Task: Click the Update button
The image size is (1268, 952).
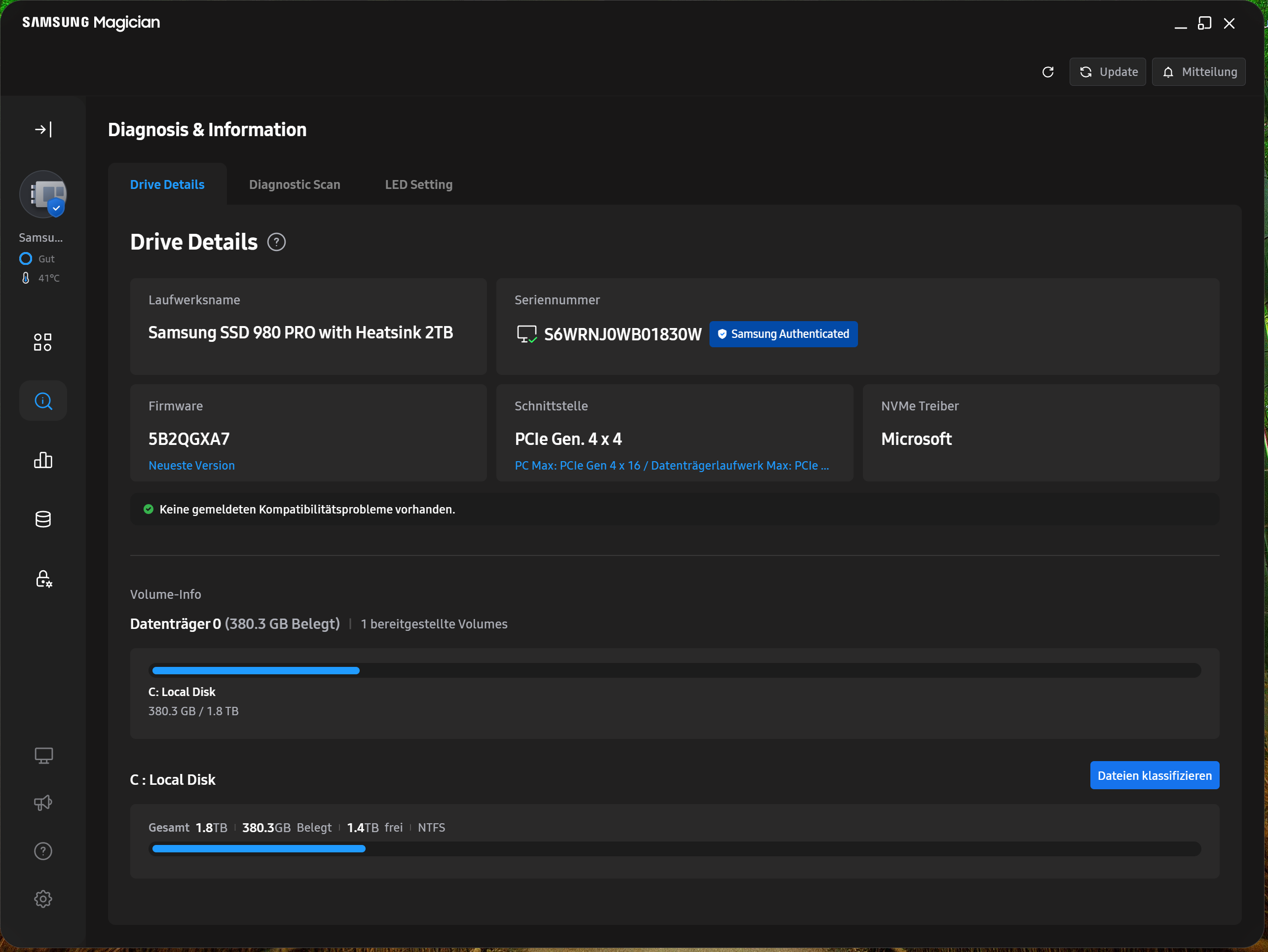Action: click(x=1108, y=72)
